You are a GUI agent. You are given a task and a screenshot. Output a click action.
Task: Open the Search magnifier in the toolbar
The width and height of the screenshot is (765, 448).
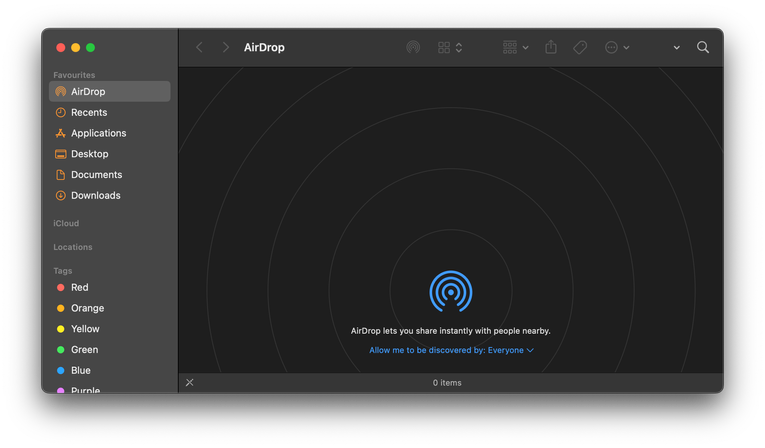(703, 47)
